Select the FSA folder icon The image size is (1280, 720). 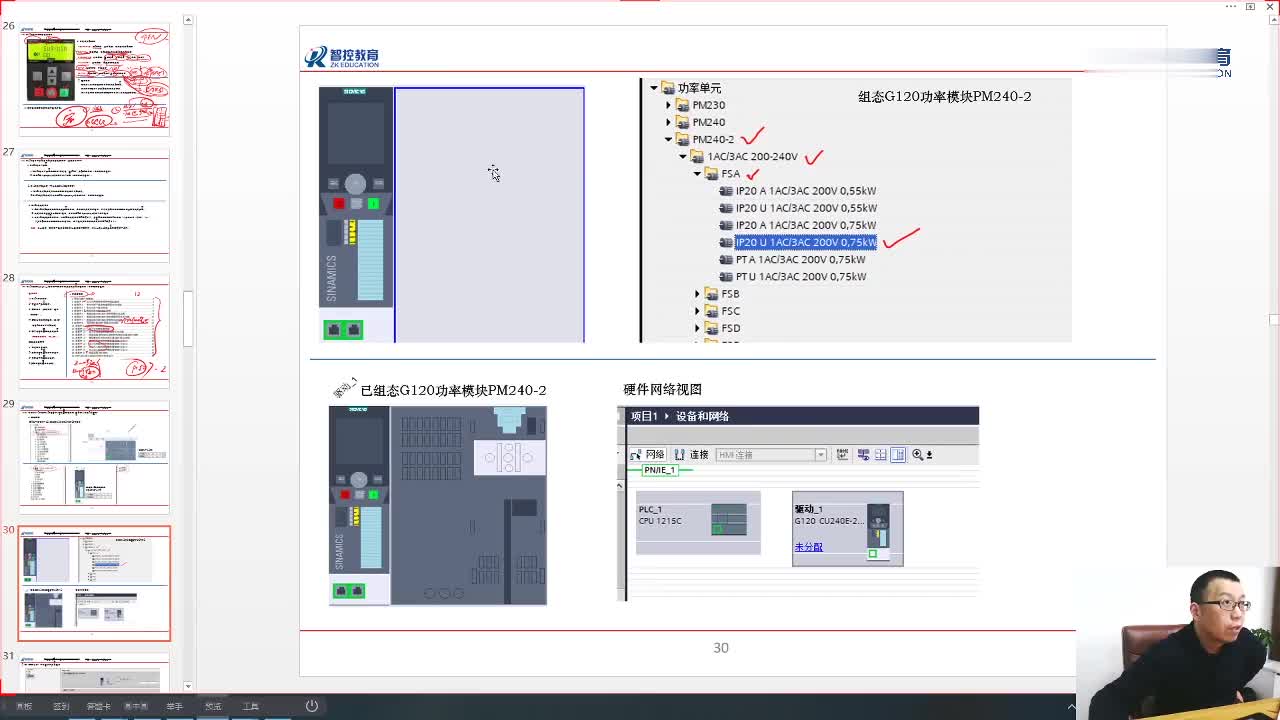pos(711,174)
